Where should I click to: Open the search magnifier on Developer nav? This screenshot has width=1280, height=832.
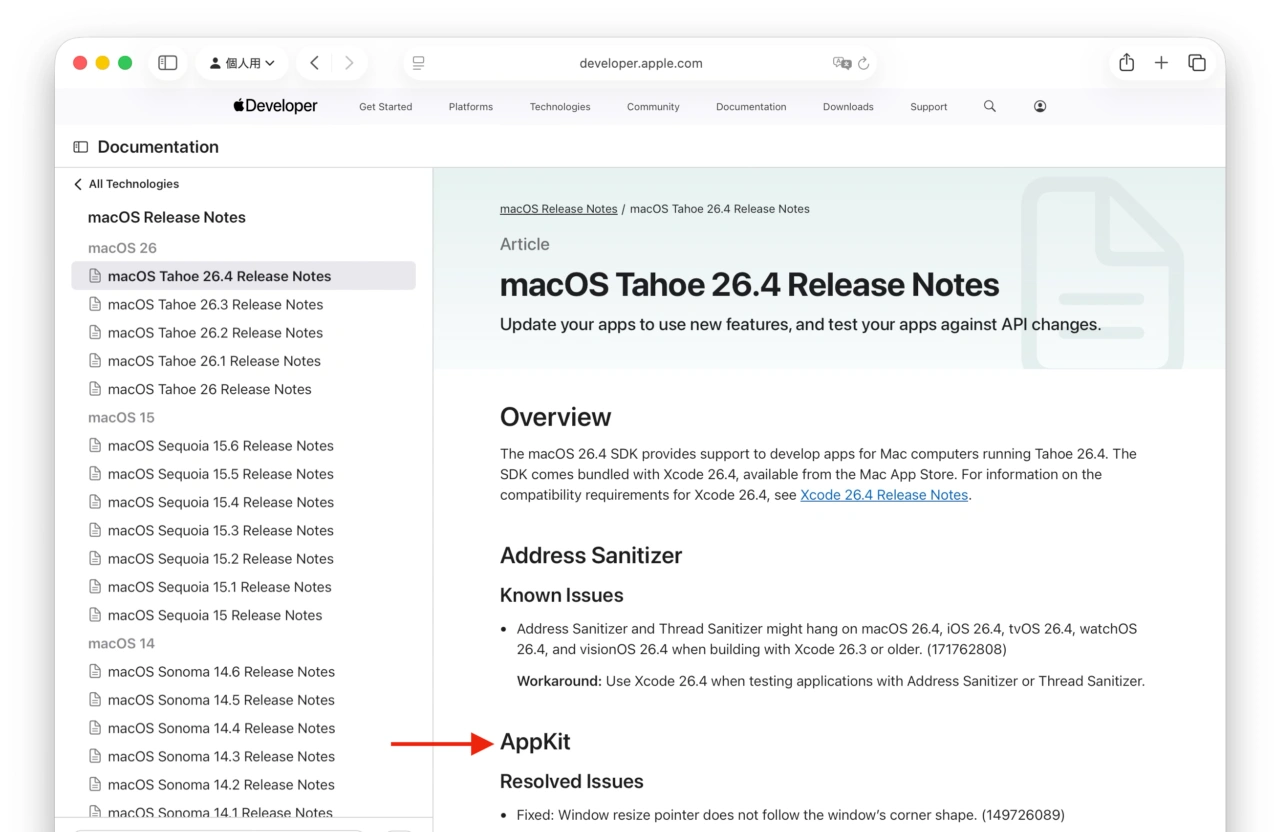tap(989, 106)
